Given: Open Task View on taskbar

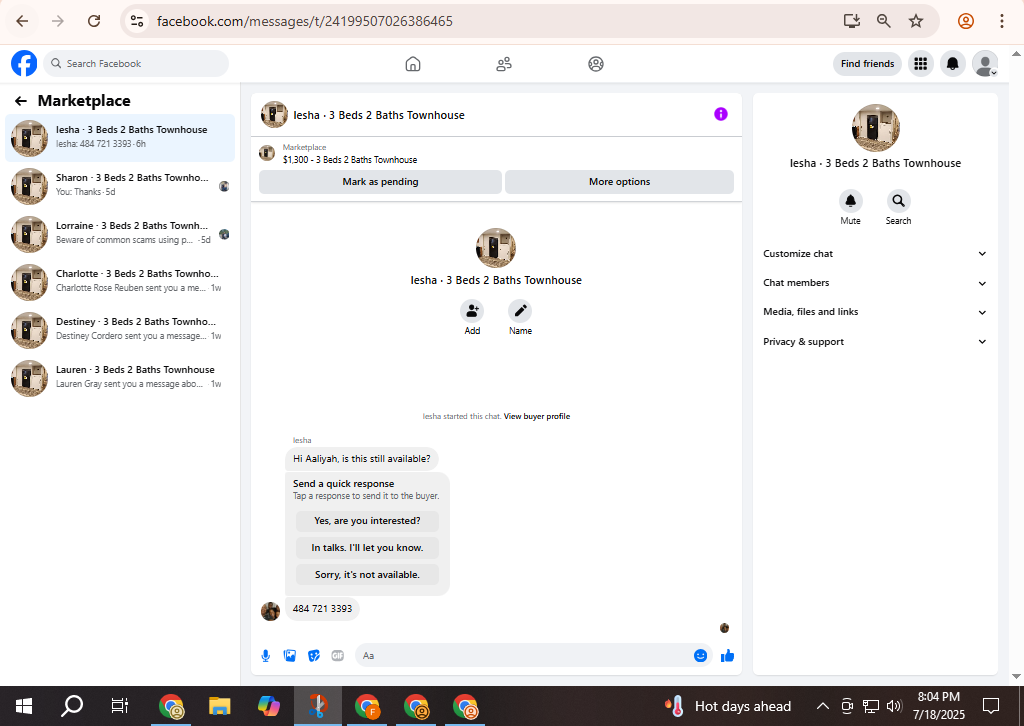Looking at the screenshot, I should pyautogui.click(x=120, y=706).
